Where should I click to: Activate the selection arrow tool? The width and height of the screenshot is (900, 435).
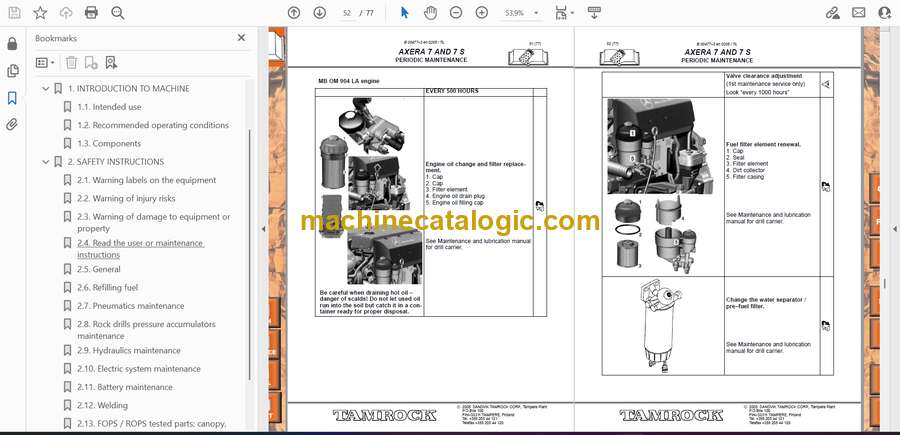pyautogui.click(x=405, y=13)
